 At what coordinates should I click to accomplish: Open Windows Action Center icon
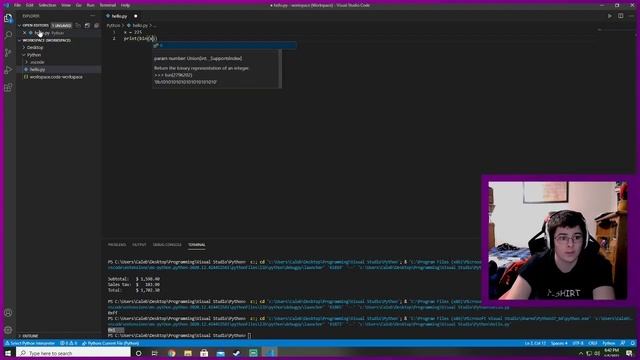tap(629, 353)
